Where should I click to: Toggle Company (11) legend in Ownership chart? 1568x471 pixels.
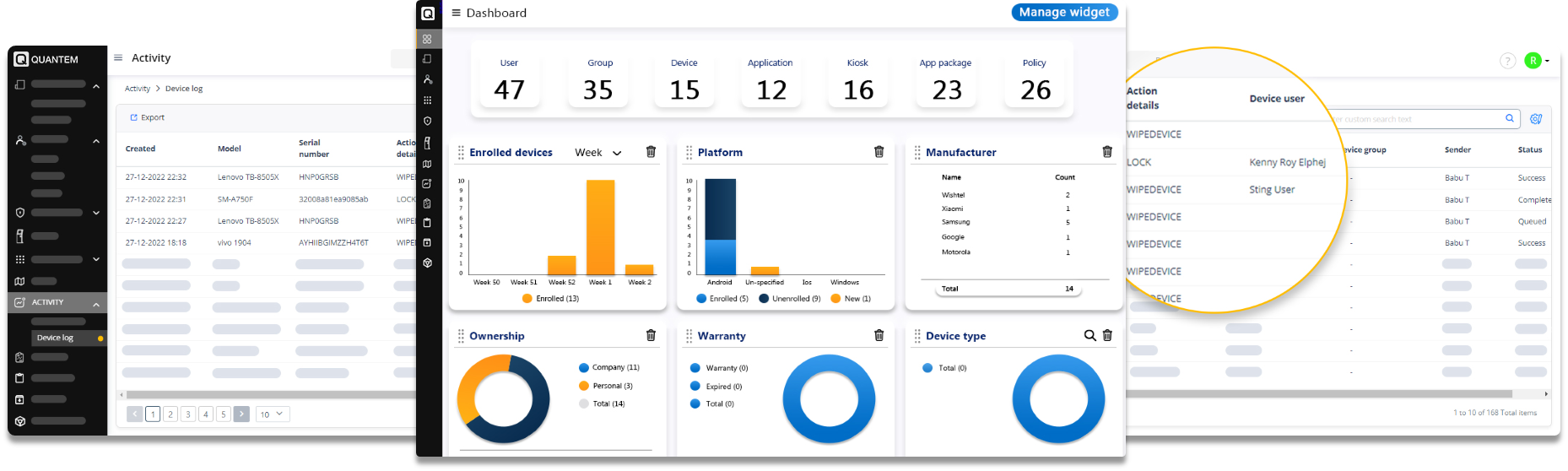(x=609, y=368)
